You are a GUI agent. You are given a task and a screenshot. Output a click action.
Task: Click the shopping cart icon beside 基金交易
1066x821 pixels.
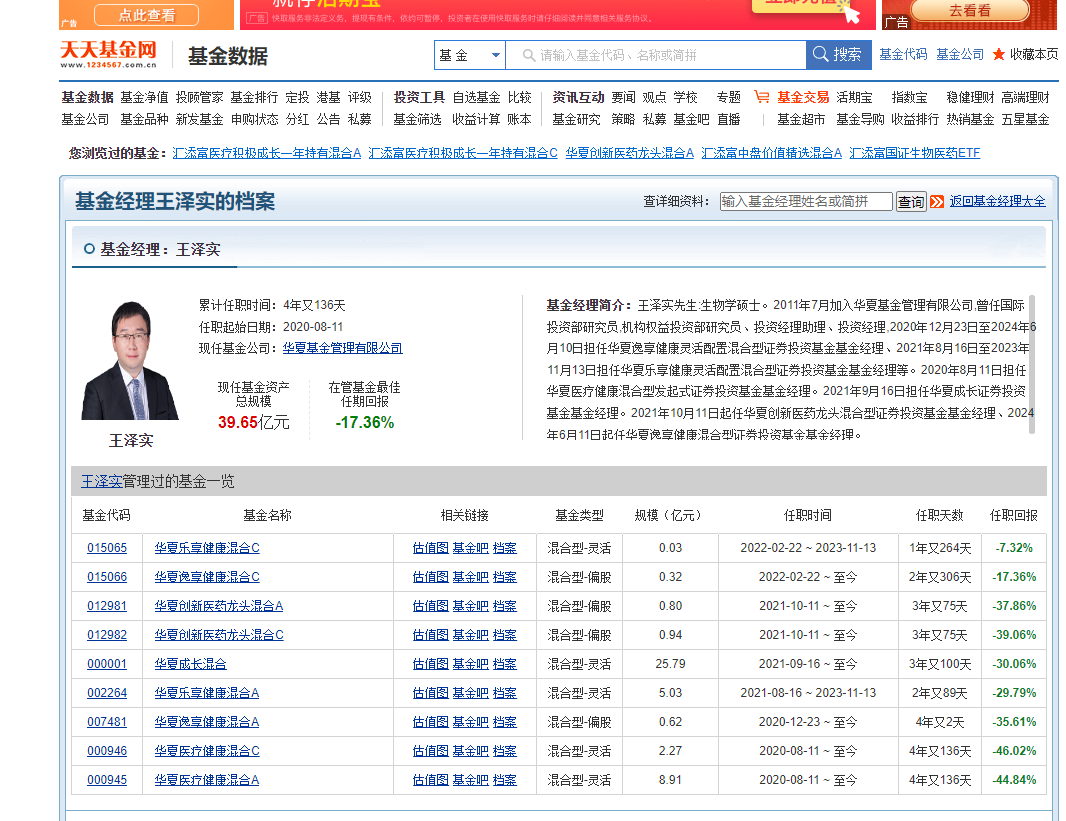tap(761, 97)
